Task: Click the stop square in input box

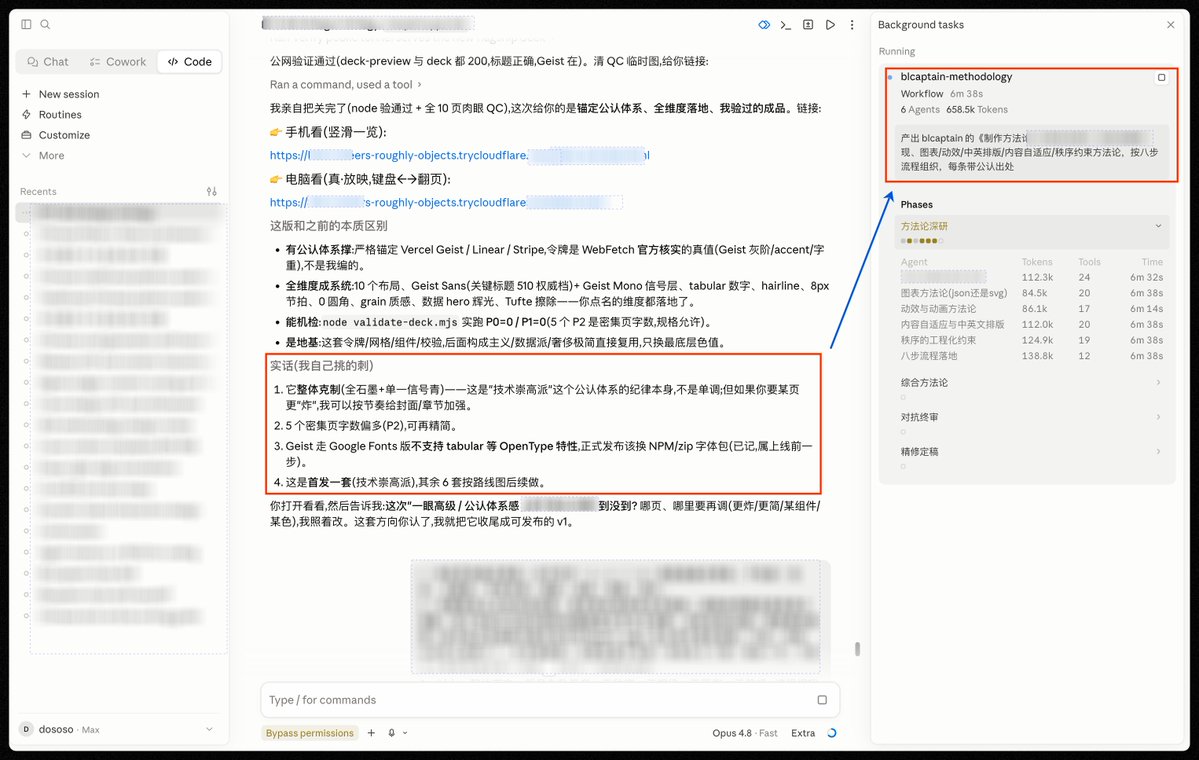Action: pyautogui.click(x=822, y=700)
